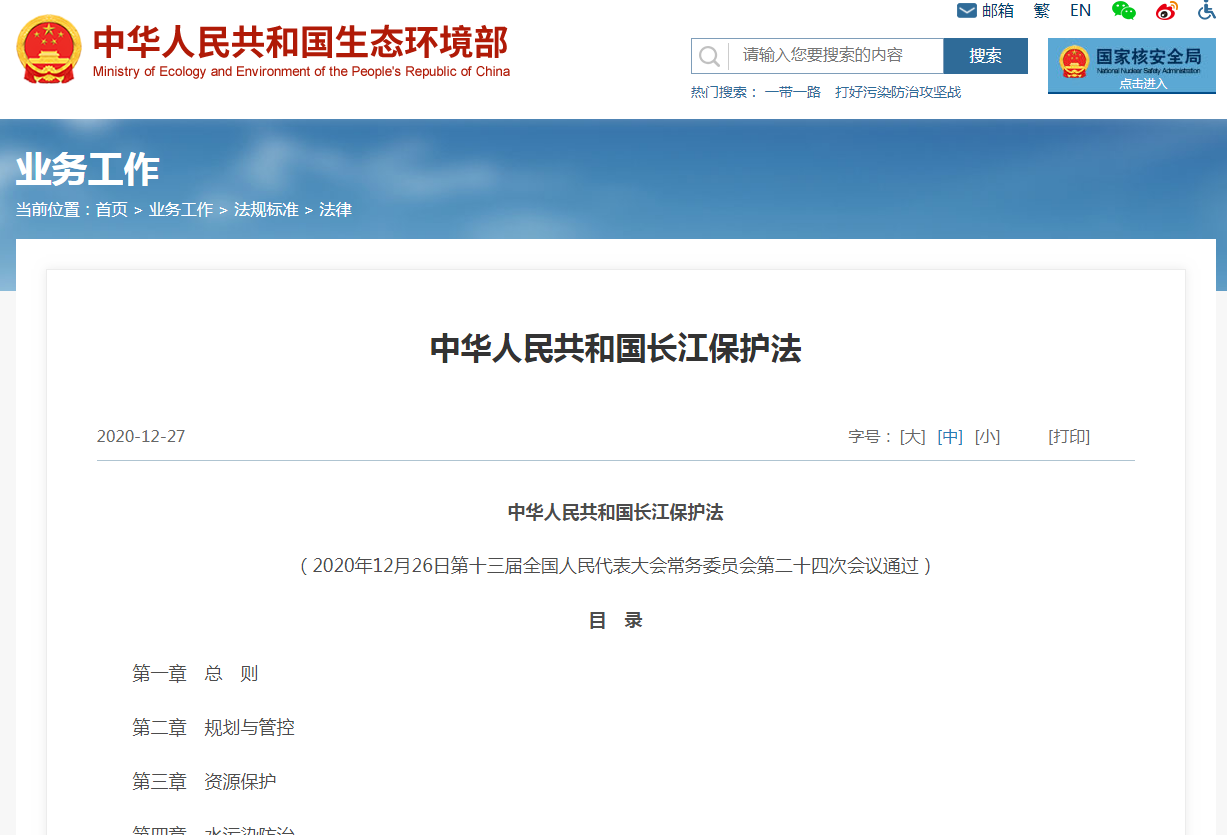The image size is (1227, 835).
Task: Click the WeChat icon in the top bar
Action: [1124, 11]
